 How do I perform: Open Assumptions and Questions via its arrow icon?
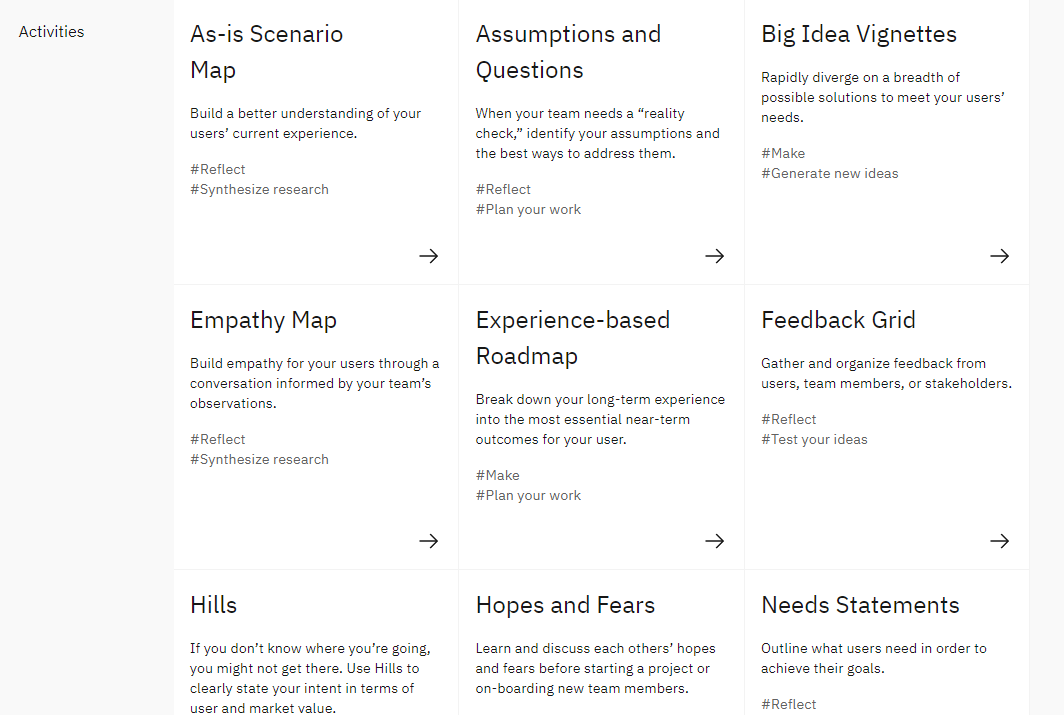(714, 256)
